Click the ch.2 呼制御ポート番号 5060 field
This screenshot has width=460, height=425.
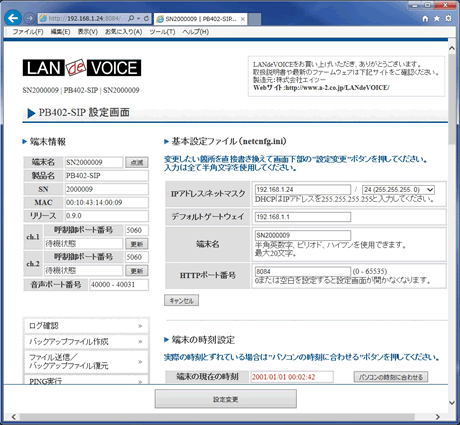click(137, 257)
